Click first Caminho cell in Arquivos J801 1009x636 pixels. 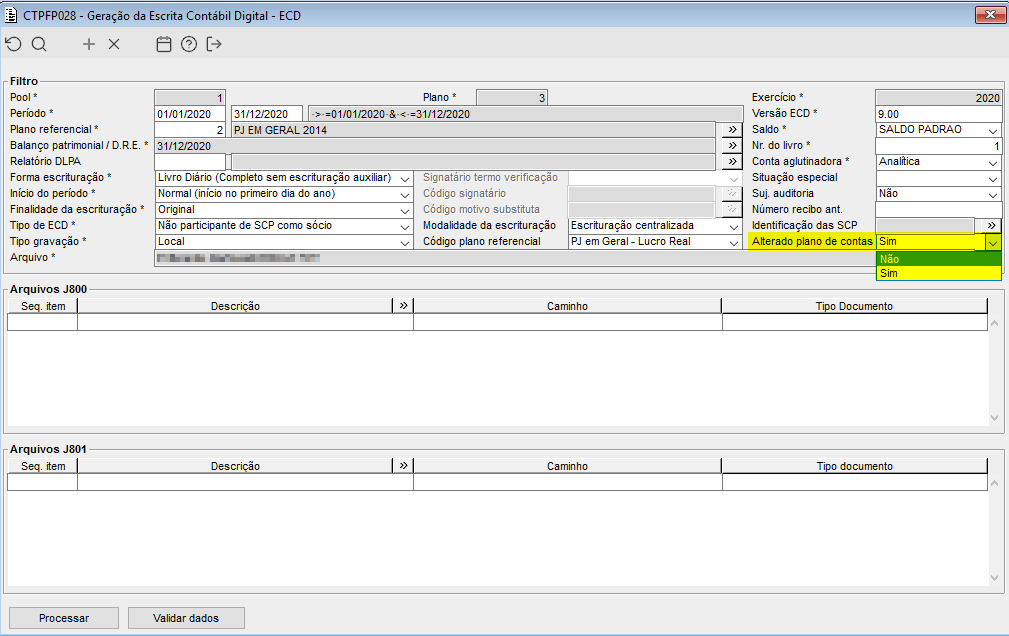pos(568,482)
